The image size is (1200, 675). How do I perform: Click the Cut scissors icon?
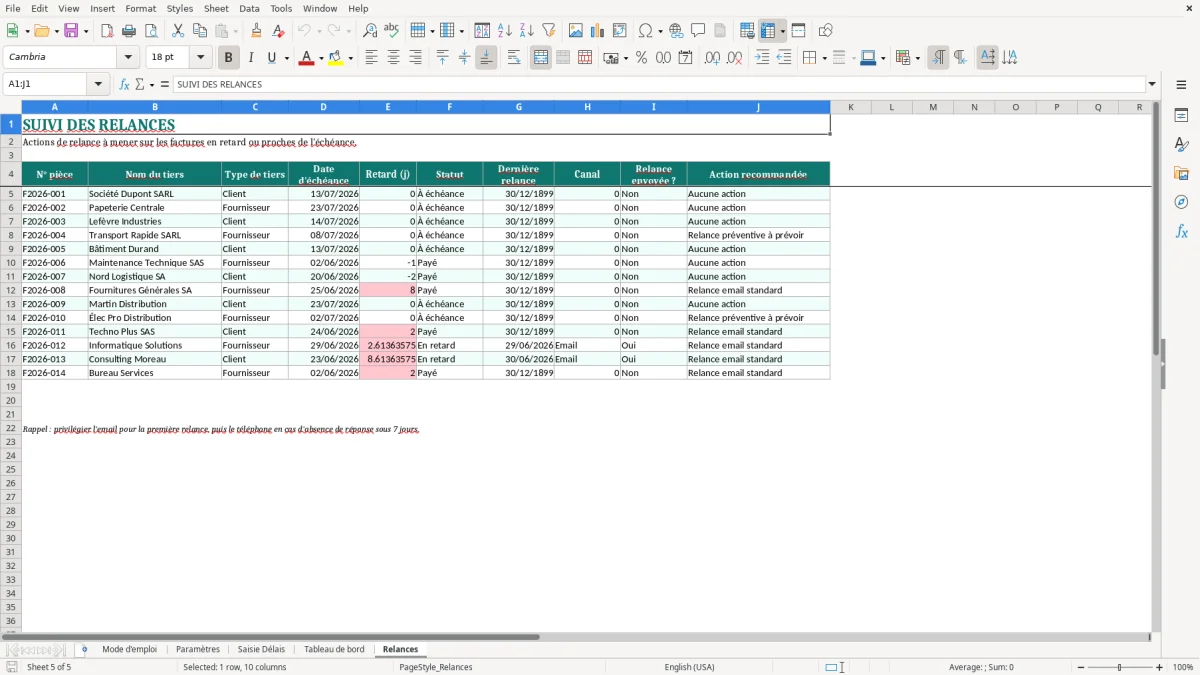pyautogui.click(x=178, y=31)
